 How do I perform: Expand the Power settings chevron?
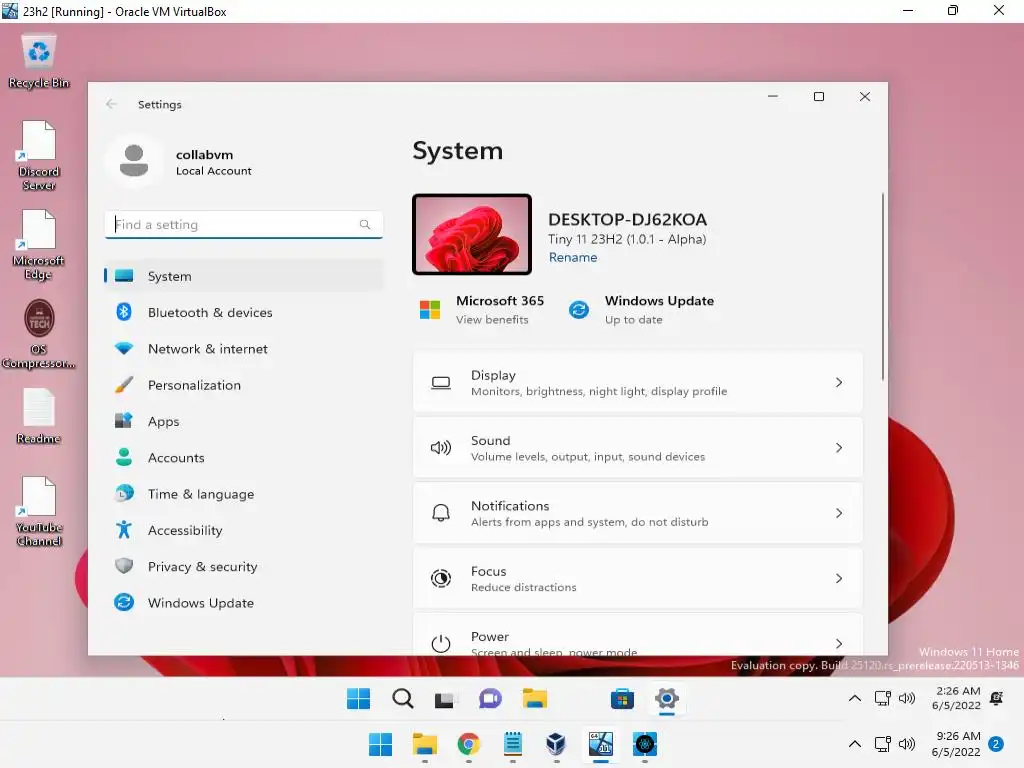click(x=839, y=644)
